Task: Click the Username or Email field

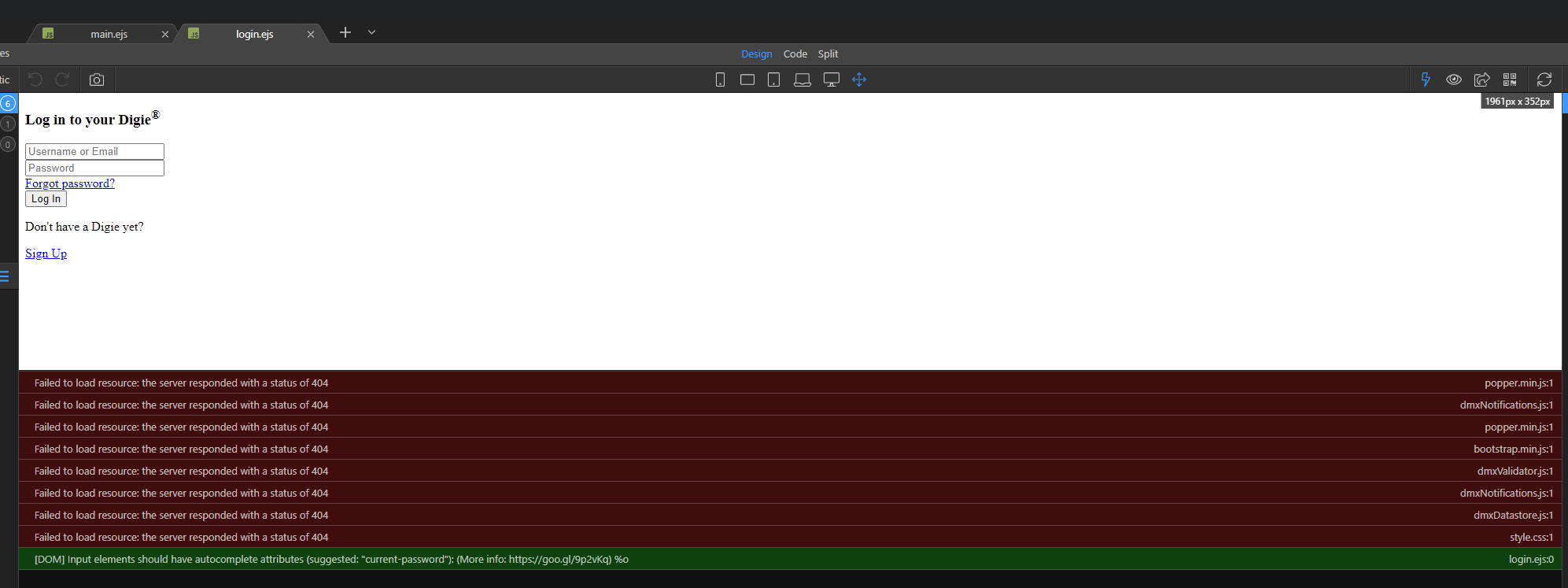Action: pyautogui.click(x=94, y=151)
